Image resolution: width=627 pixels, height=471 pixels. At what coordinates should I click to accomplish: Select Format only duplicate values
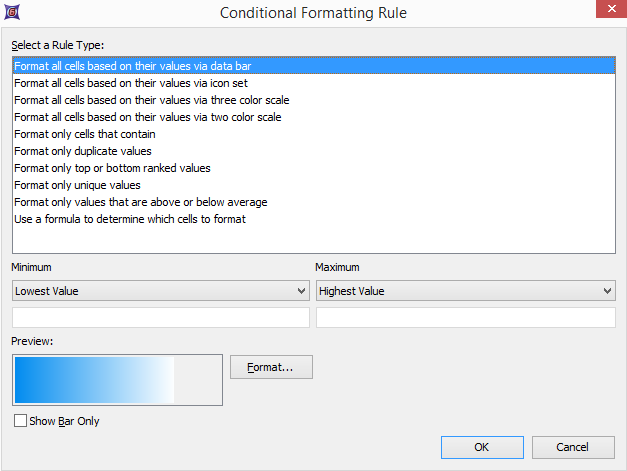[x=83, y=151]
